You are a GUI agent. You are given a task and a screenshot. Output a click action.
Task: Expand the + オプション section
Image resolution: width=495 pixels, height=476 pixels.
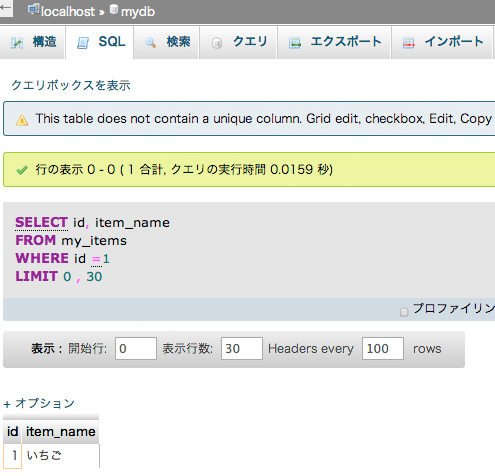click(39, 403)
